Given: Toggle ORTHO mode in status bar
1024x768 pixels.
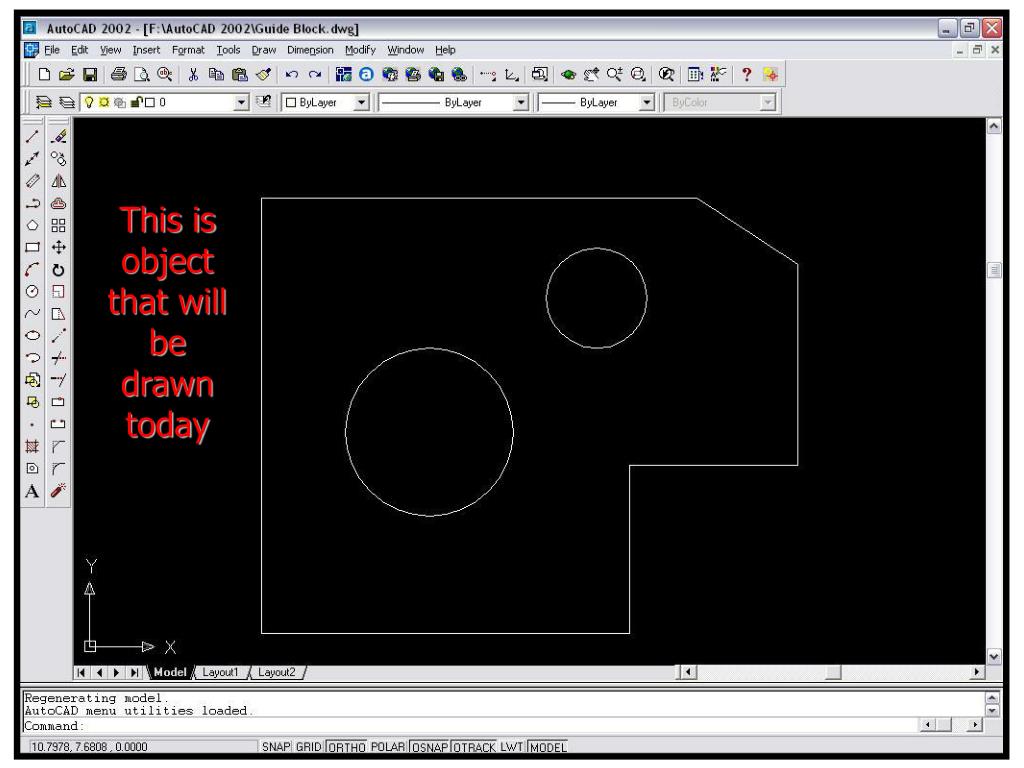Looking at the screenshot, I should coord(346,746).
